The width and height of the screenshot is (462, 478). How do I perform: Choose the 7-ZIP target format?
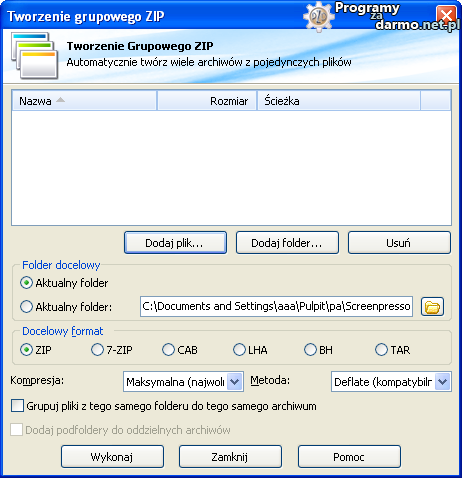[x=97, y=350]
